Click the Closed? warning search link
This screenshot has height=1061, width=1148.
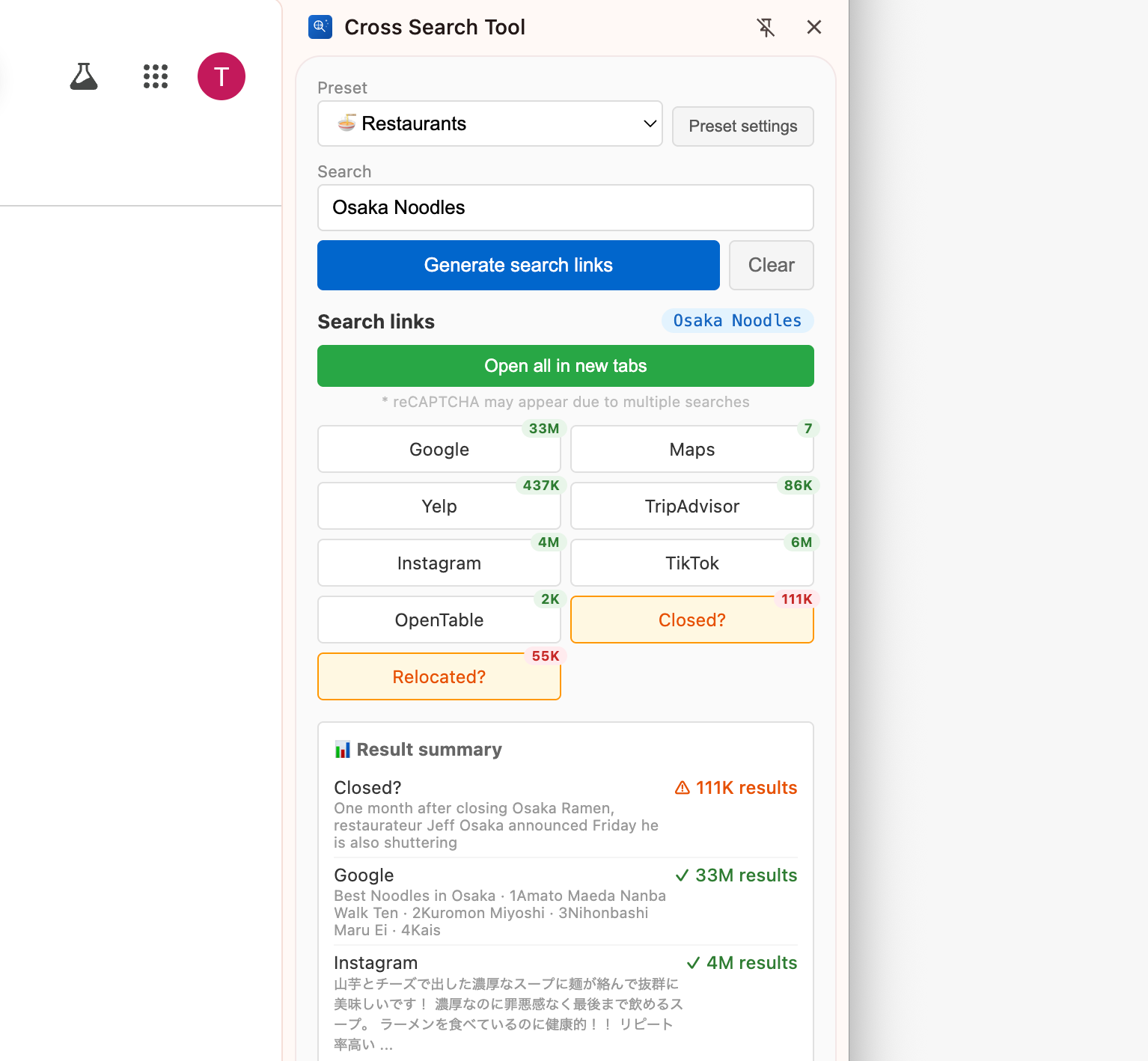tap(691, 620)
